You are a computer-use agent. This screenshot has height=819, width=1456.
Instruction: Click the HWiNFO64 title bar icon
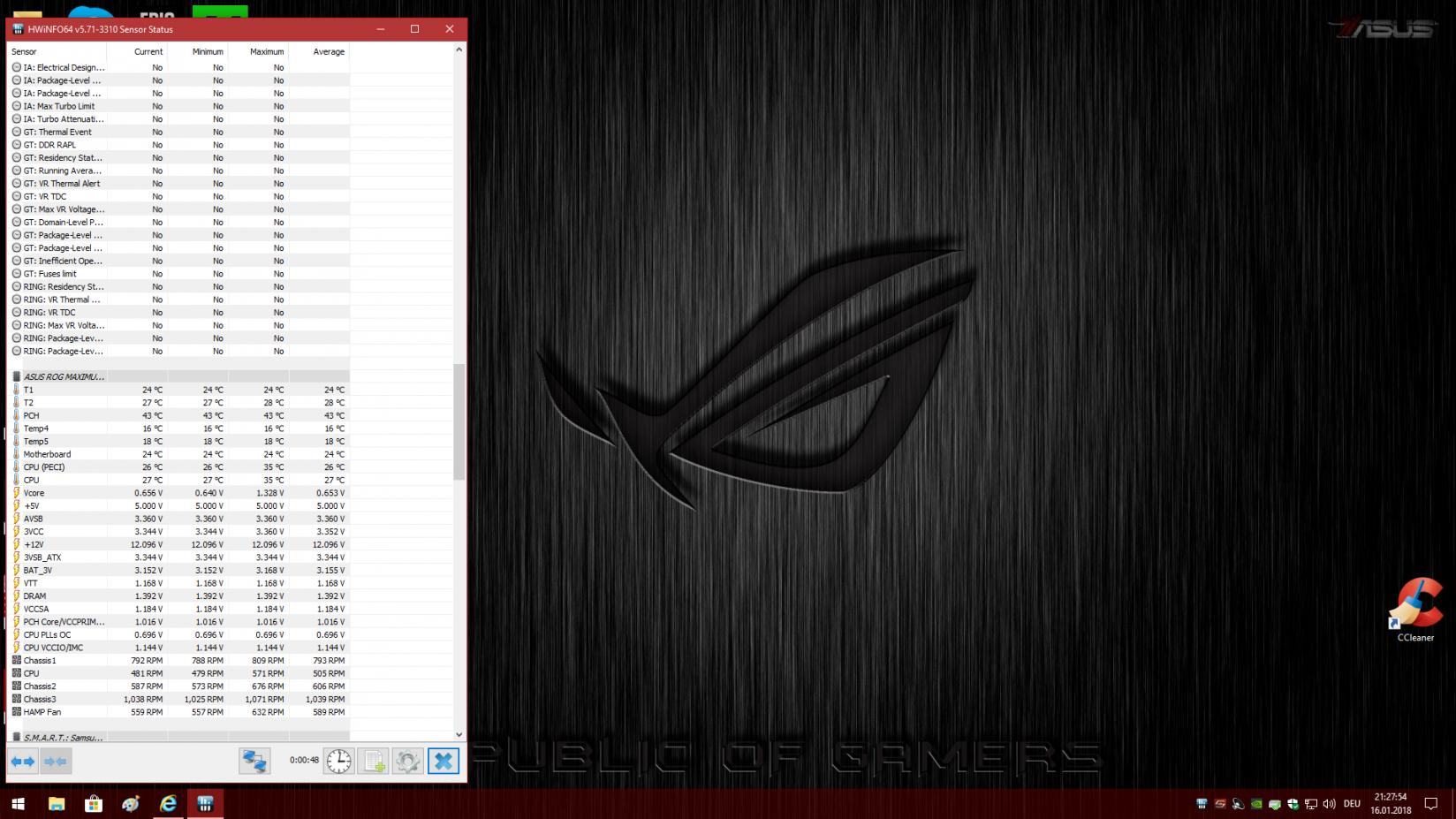[18, 29]
